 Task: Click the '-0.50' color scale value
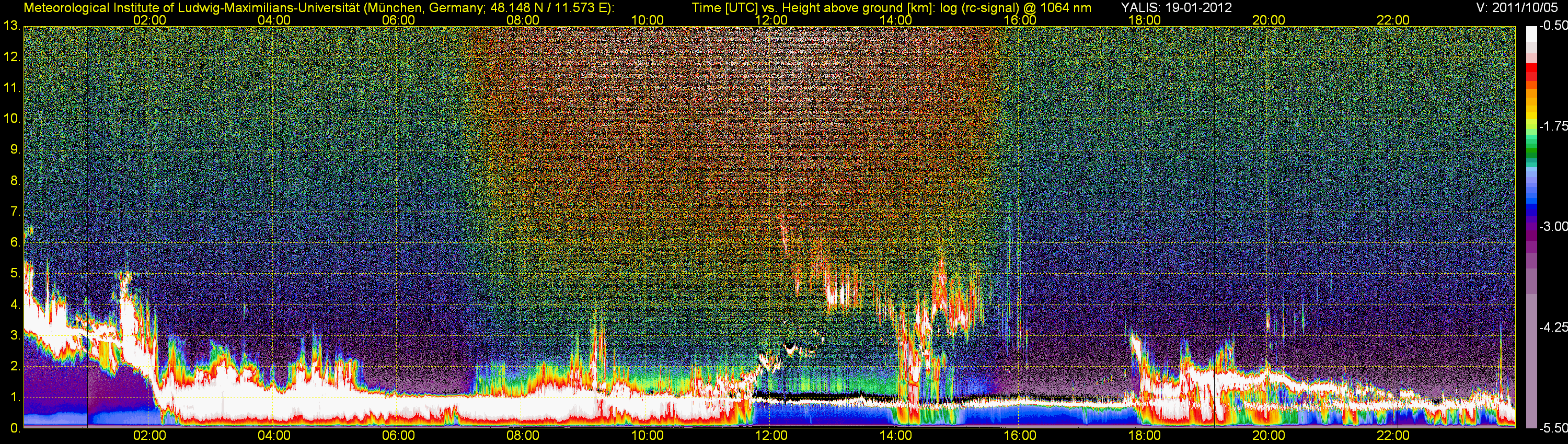pyautogui.click(x=1553, y=26)
